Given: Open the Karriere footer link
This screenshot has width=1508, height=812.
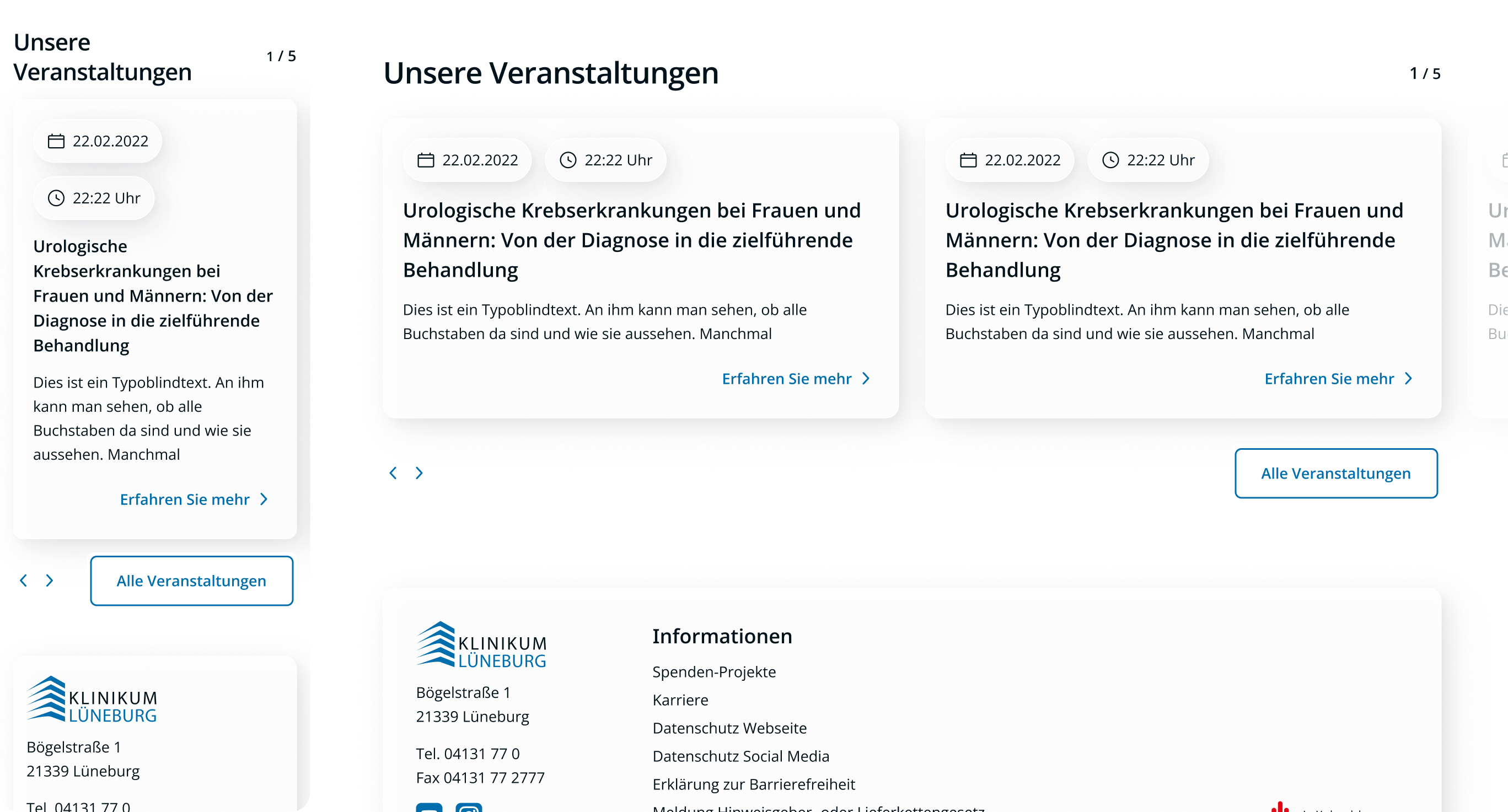Looking at the screenshot, I should pos(680,700).
